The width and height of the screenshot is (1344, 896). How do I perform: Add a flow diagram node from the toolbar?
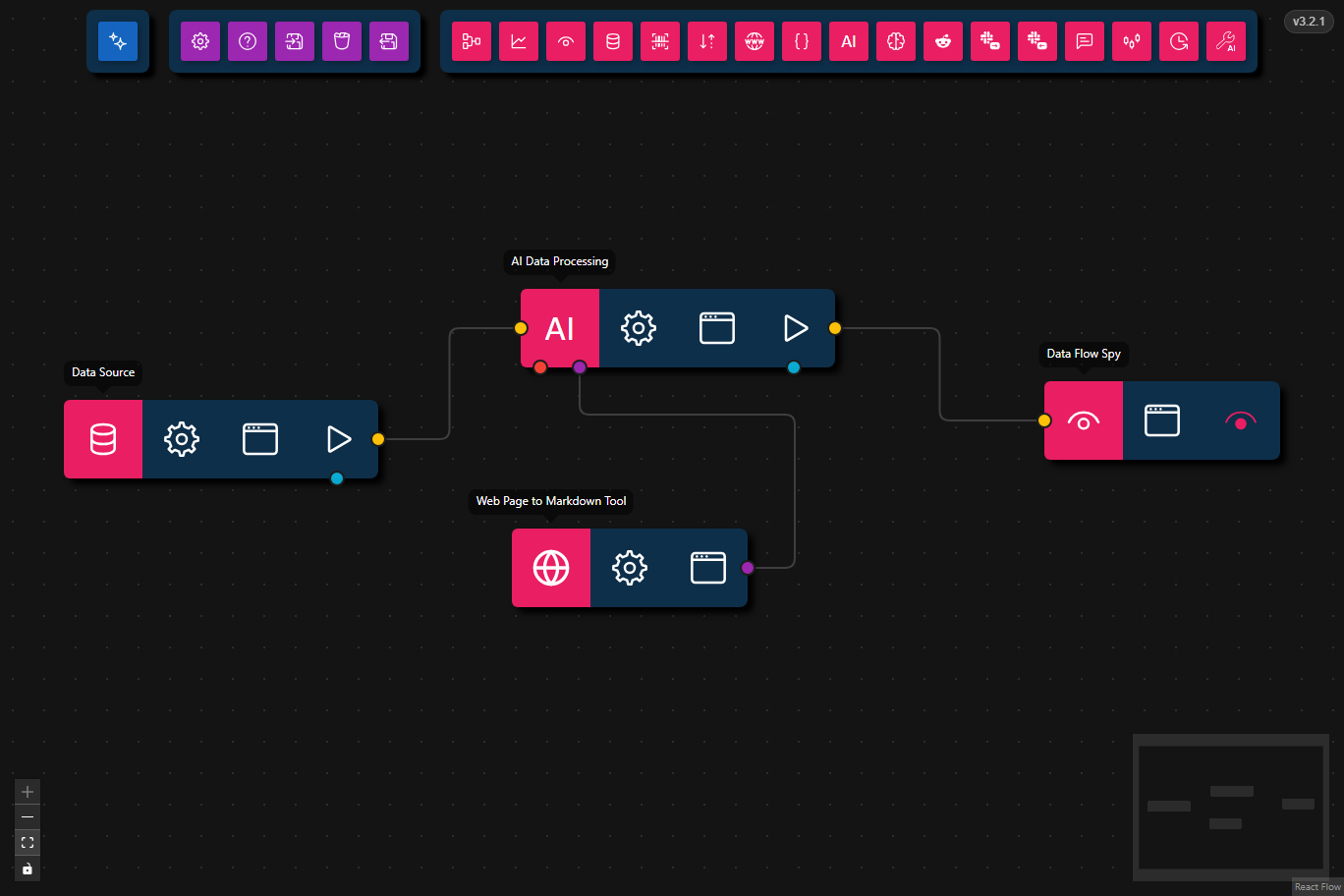click(472, 41)
